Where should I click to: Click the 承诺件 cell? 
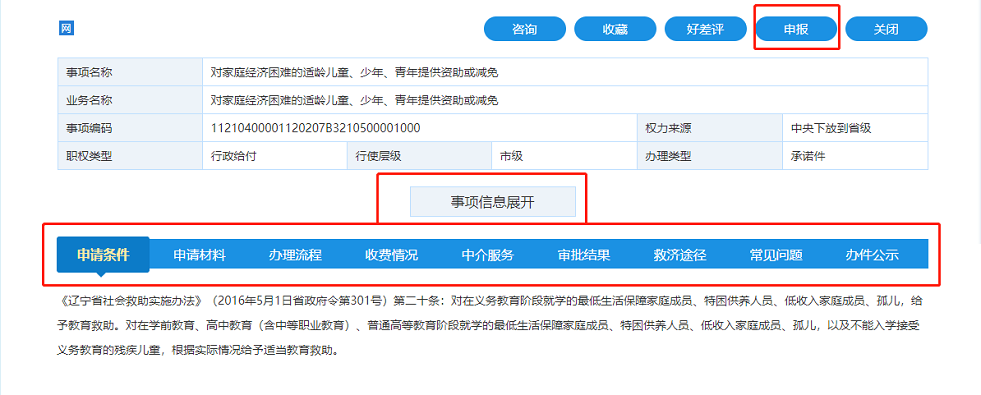[x=855, y=156]
